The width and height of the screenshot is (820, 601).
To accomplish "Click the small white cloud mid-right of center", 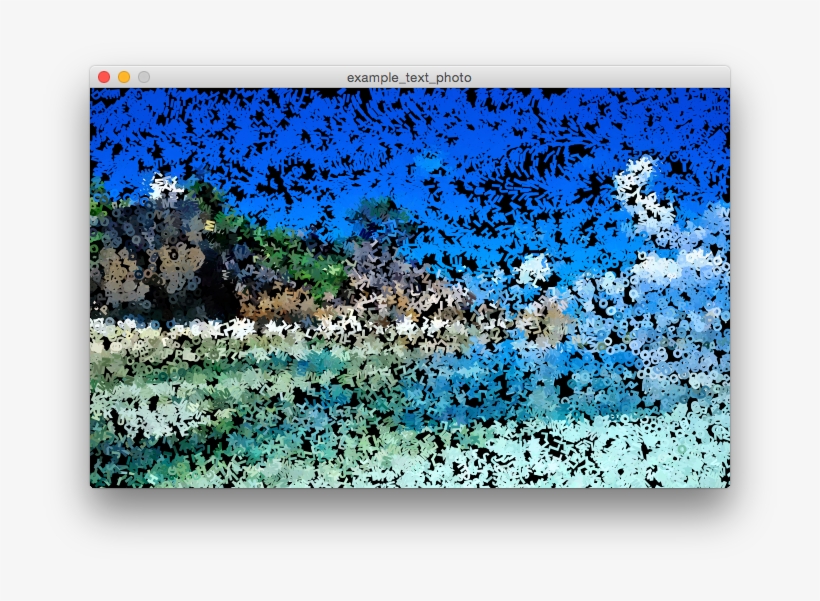I will pos(533,268).
